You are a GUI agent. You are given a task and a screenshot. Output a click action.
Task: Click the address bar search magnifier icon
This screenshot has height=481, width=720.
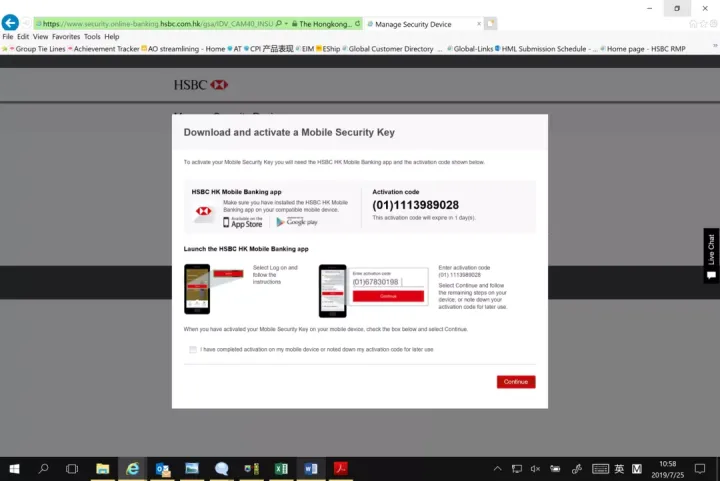(278, 23)
